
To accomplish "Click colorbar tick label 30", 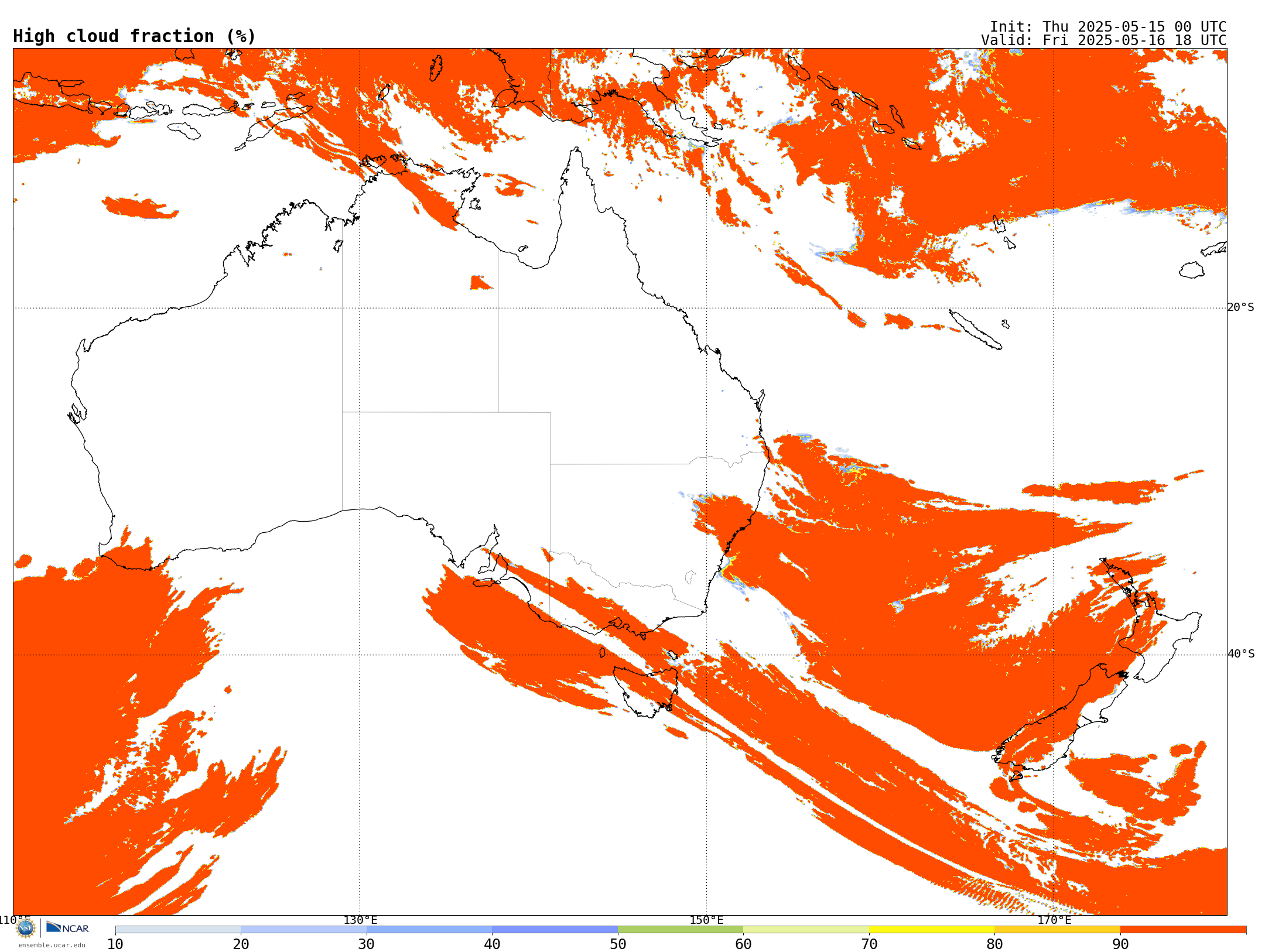I will [x=367, y=944].
